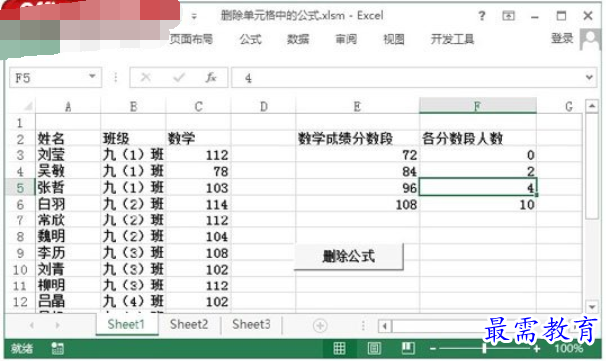
Task: Switch to Sheet2 tab
Action: pos(189,324)
